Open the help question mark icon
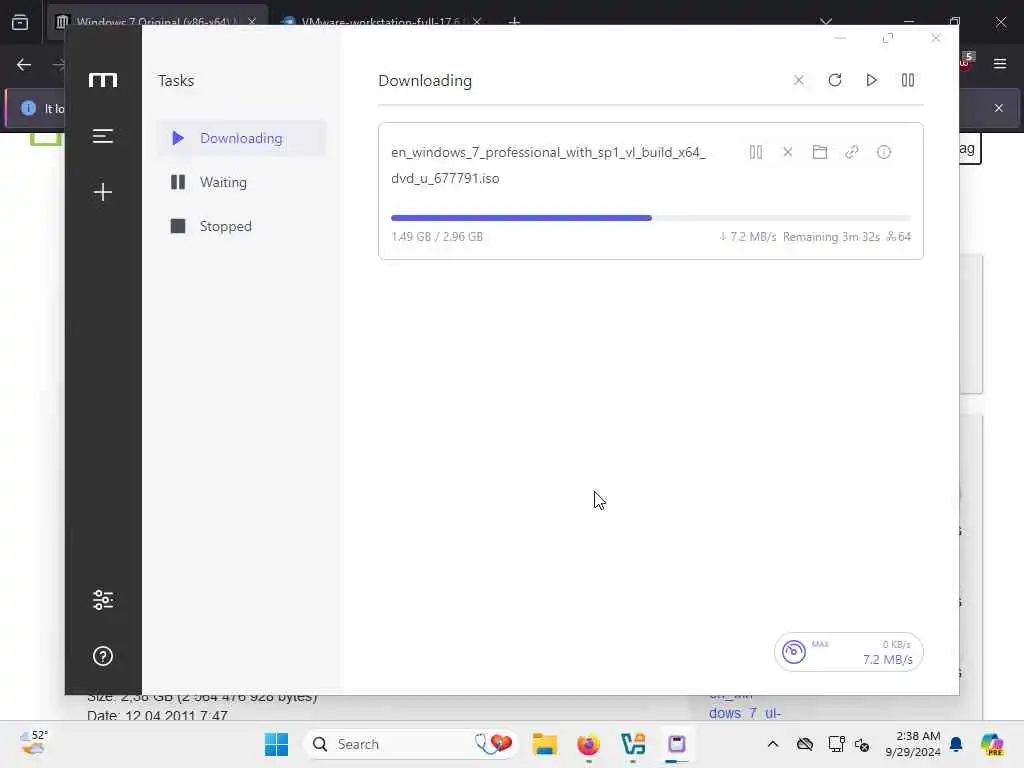 pyautogui.click(x=103, y=656)
